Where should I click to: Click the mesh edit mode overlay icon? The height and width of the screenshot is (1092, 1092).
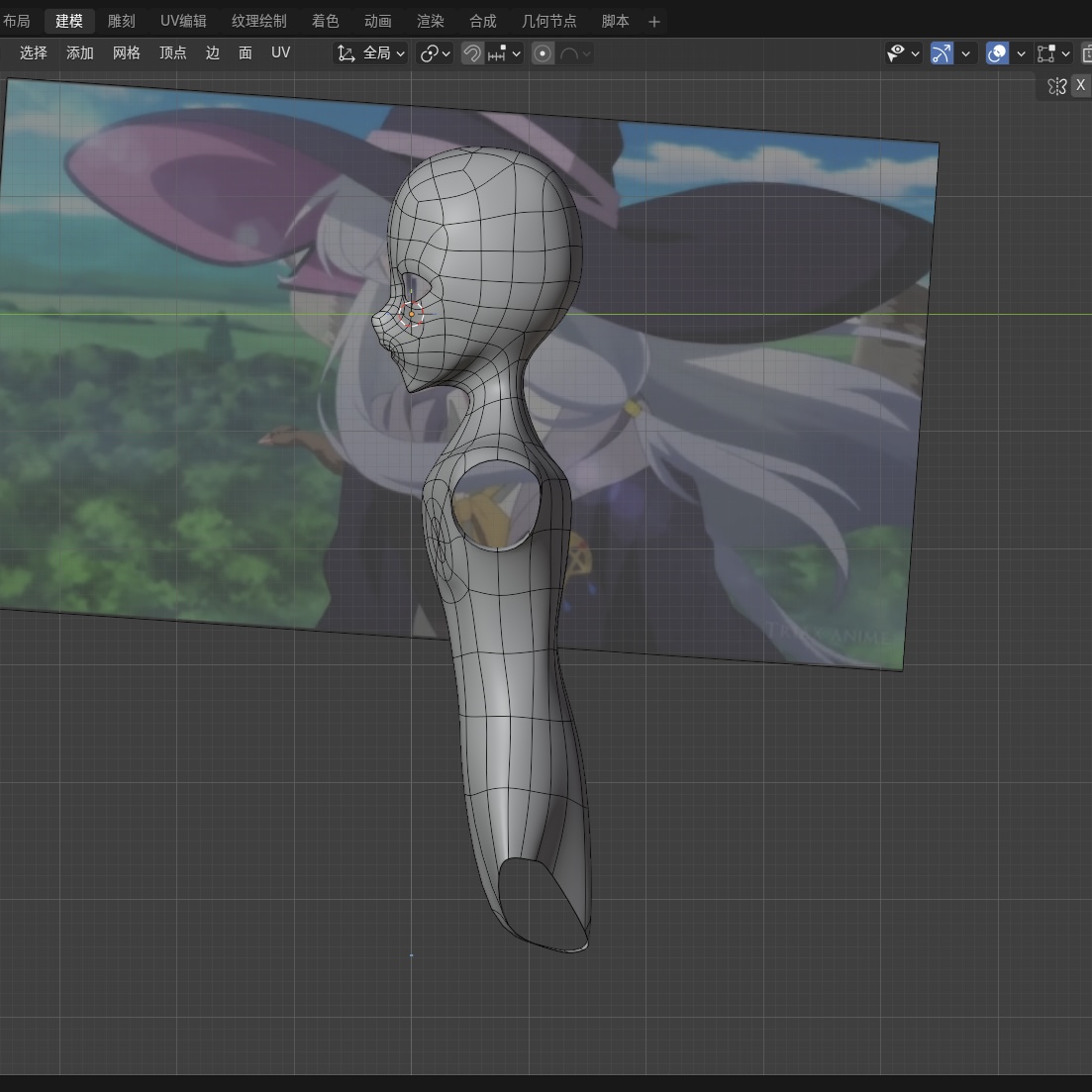(1046, 53)
